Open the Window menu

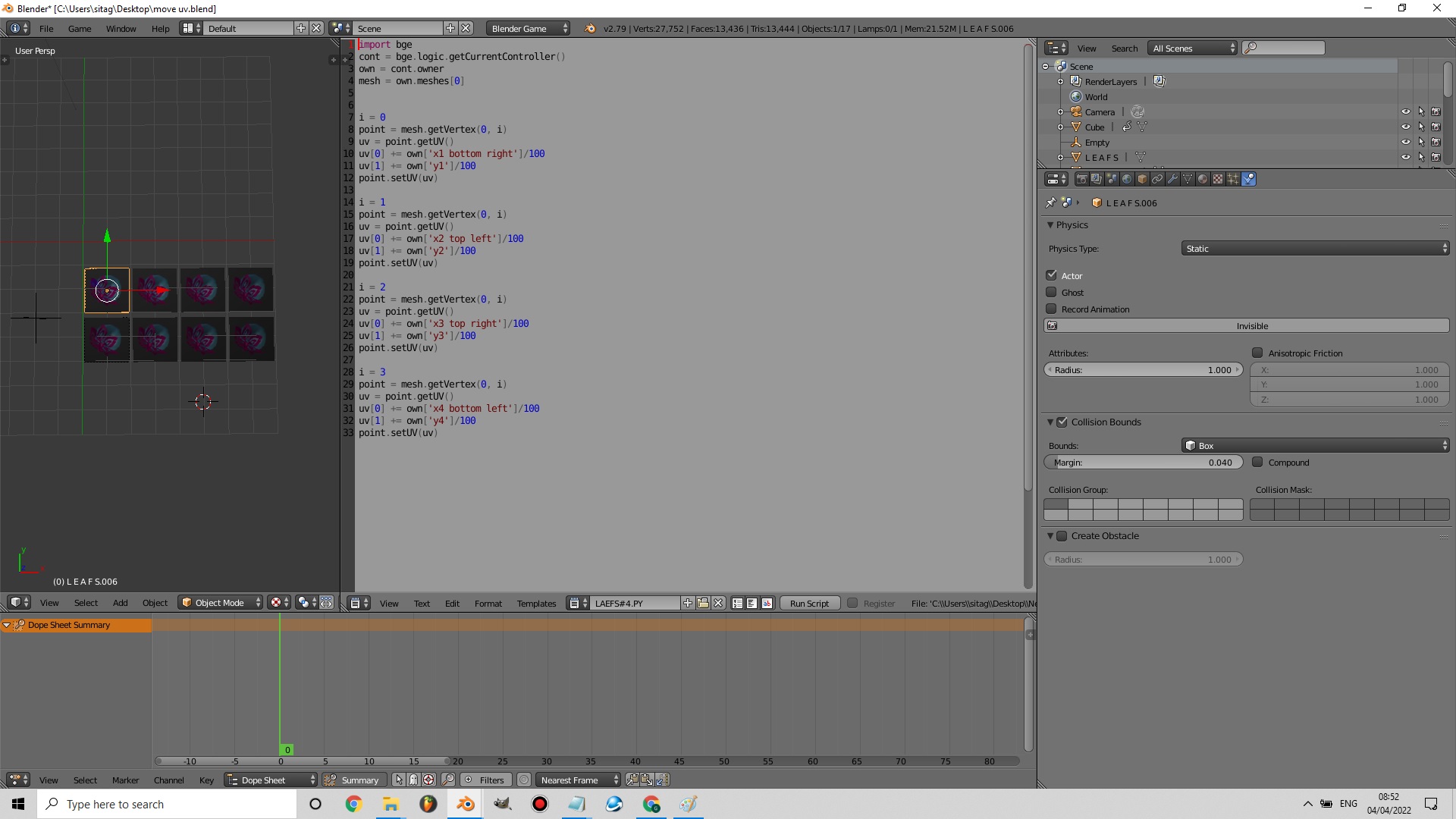121,28
